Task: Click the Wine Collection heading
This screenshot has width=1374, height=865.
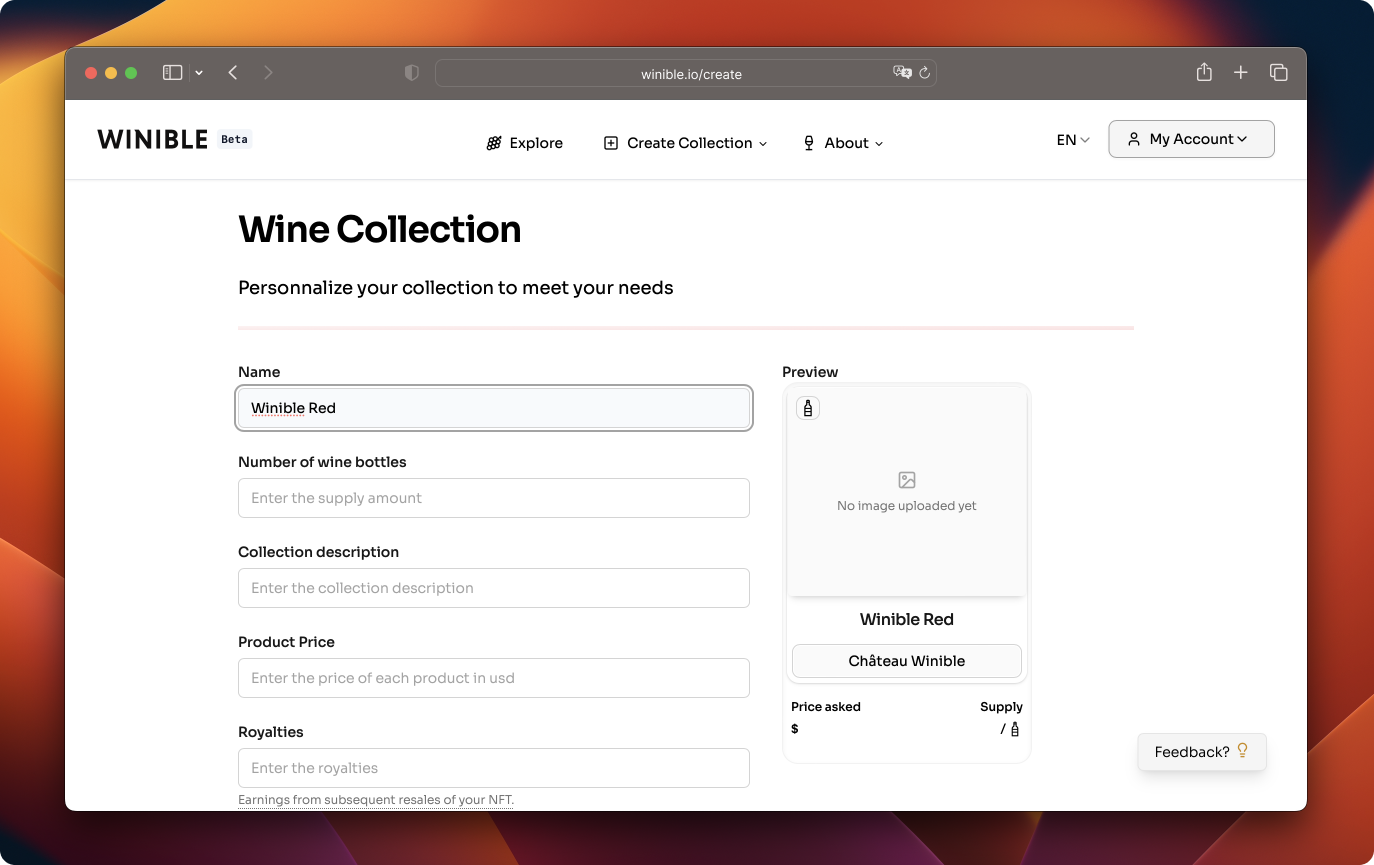Action: click(x=380, y=230)
